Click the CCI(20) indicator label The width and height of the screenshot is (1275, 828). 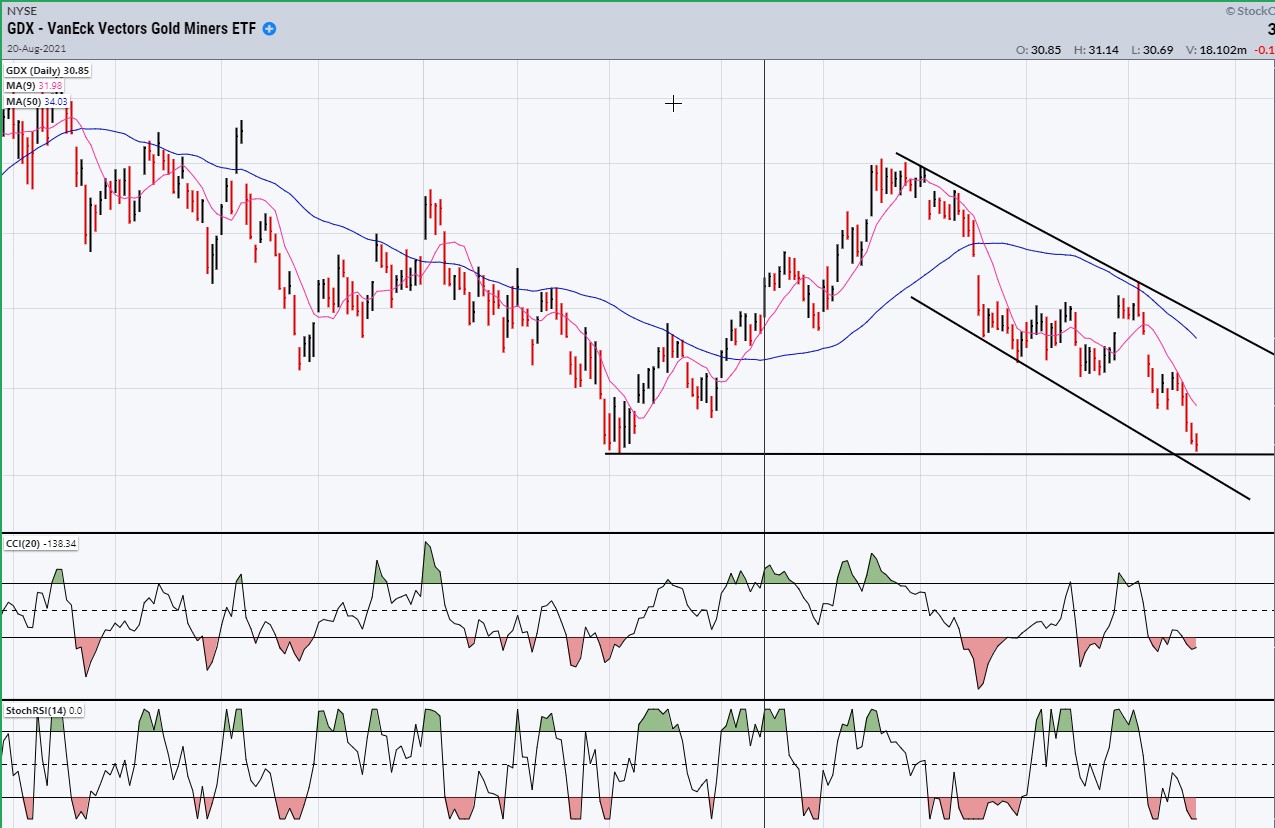(41, 543)
